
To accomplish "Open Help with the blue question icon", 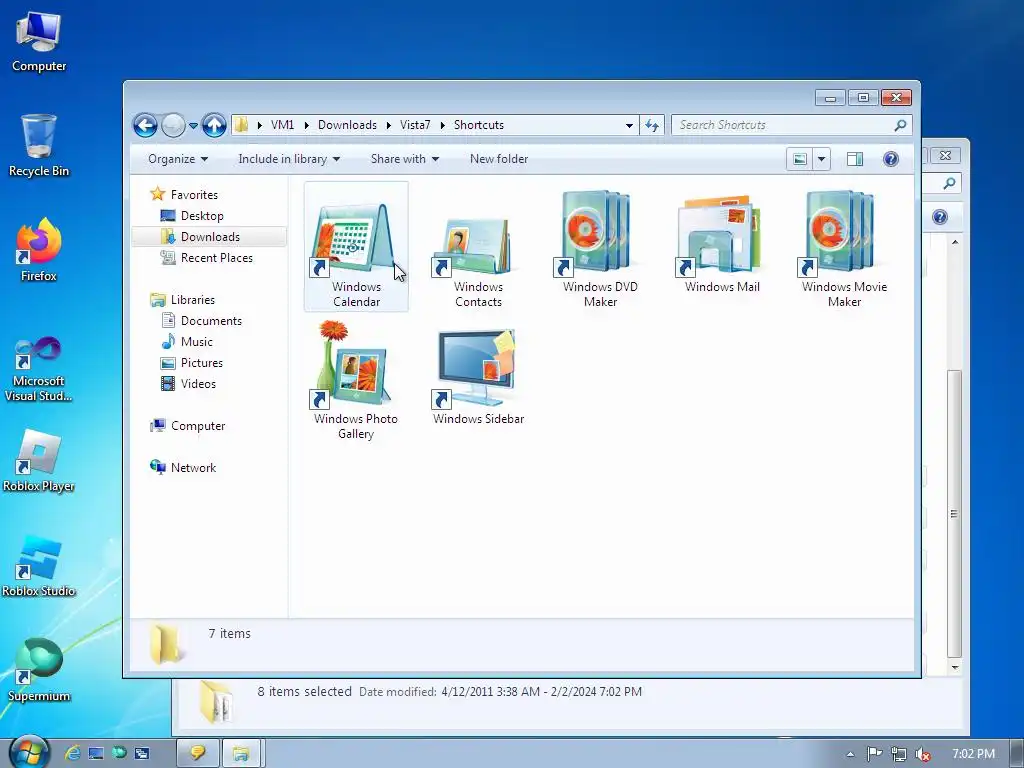I will (x=891, y=159).
